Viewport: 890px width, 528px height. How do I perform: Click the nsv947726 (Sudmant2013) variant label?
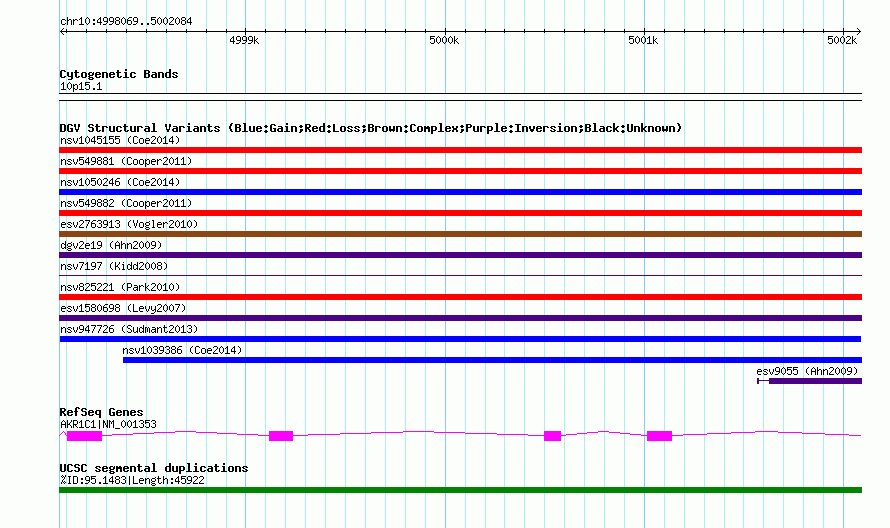click(129, 329)
